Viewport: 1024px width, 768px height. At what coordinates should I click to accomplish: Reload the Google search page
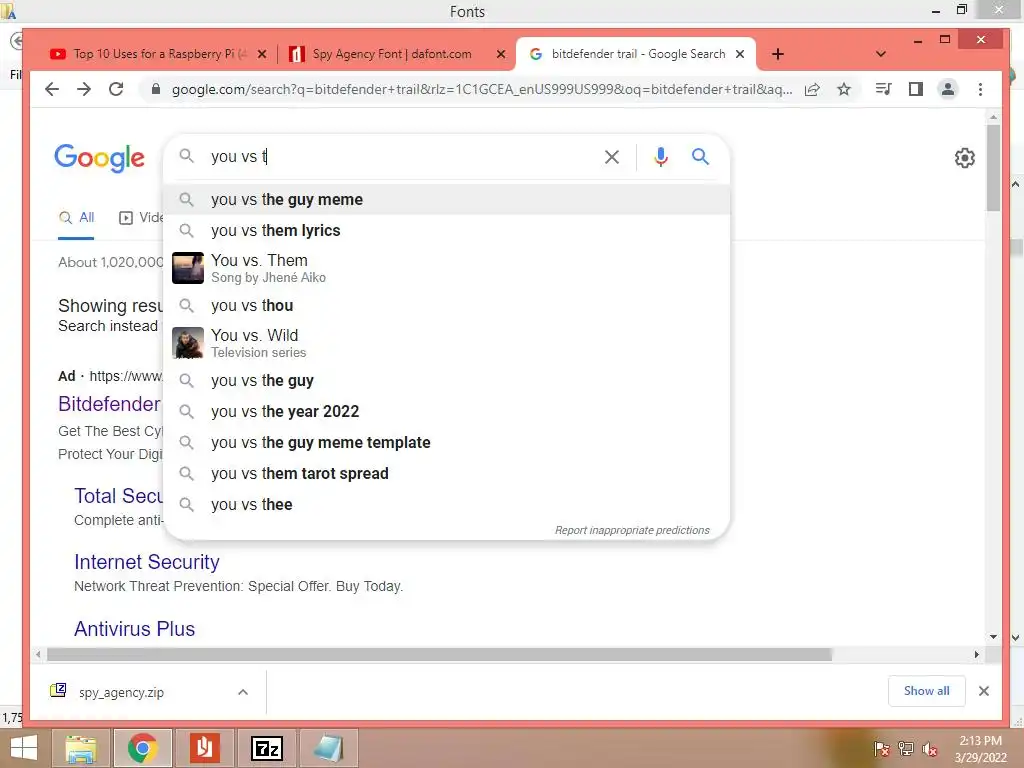pos(116,89)
